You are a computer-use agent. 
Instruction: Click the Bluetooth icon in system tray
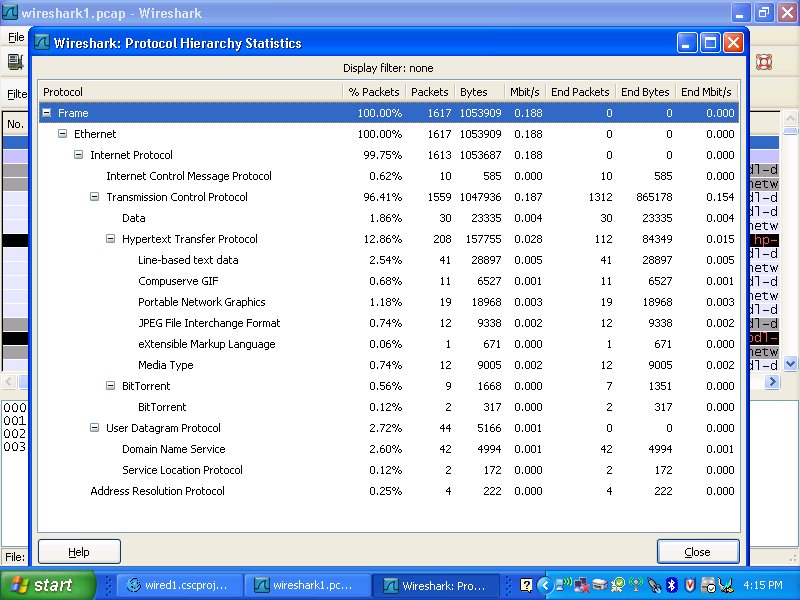[672, 585]
